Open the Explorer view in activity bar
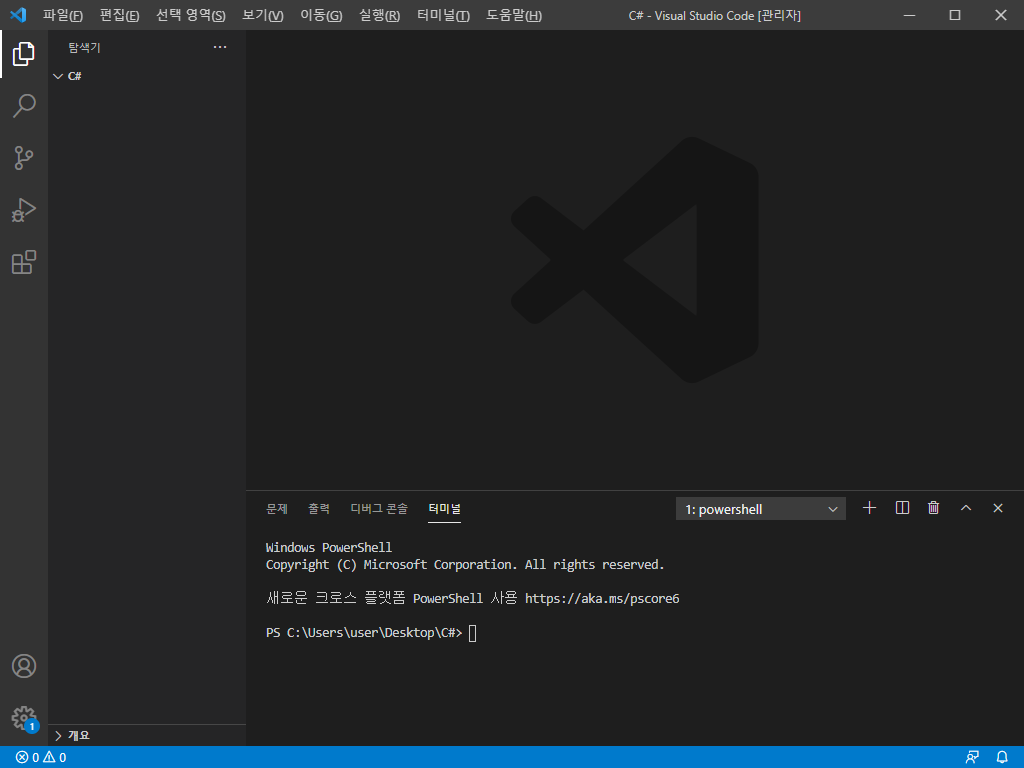This screenshot has width=1024, height=768. tap(24, 54)
